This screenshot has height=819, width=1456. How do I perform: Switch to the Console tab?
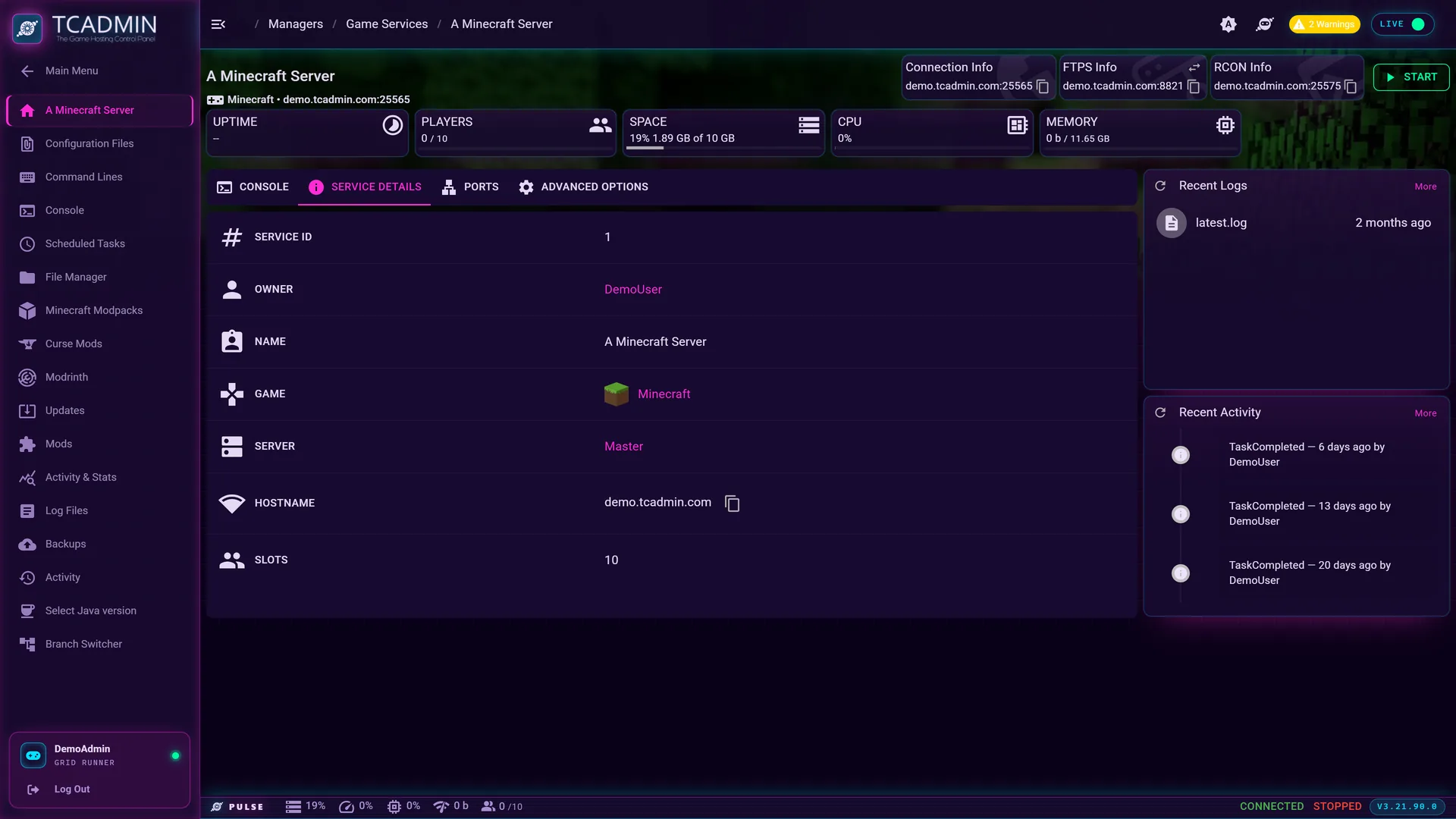coord(253,187)
